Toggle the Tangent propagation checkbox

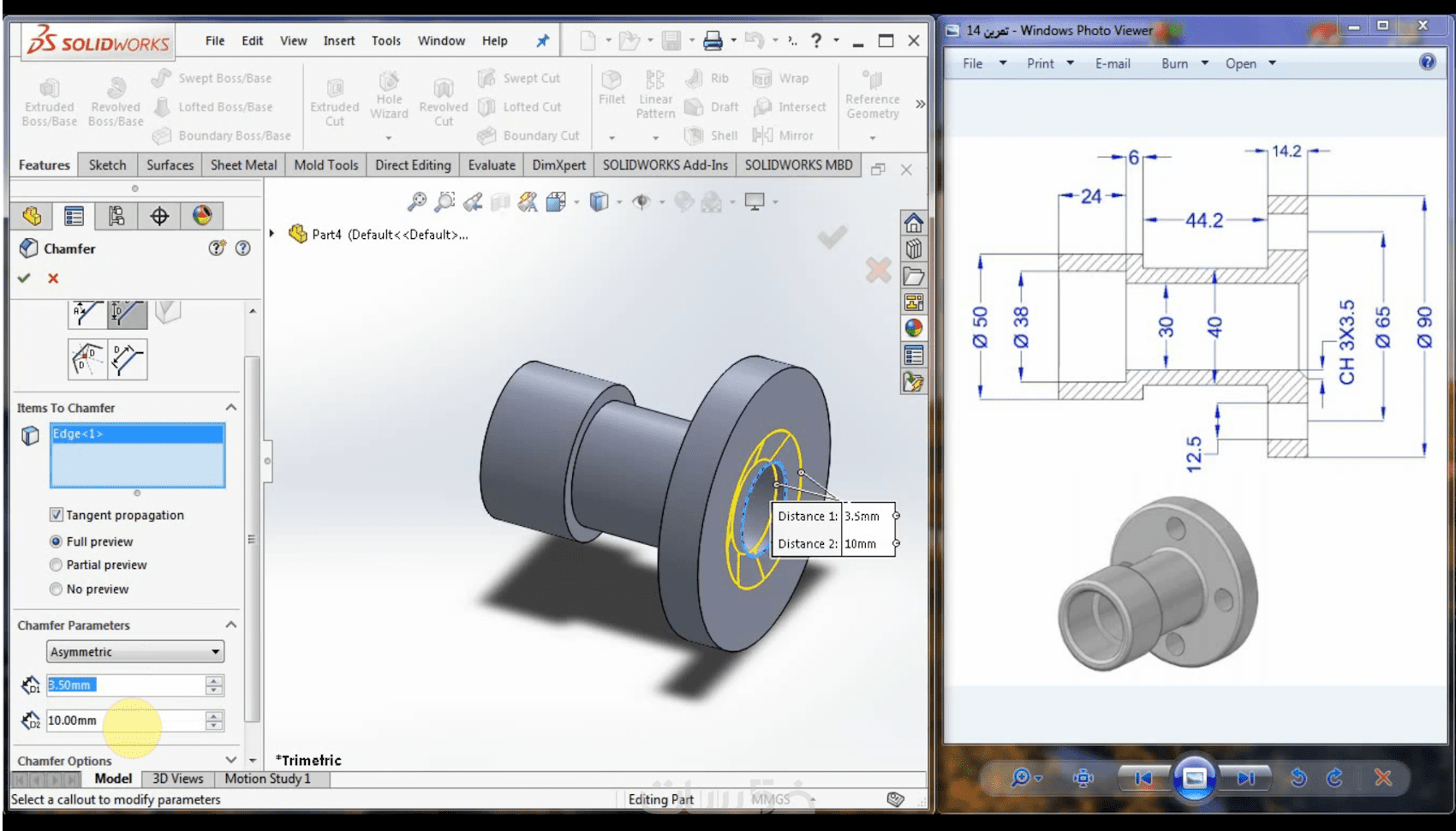(57, 515)
